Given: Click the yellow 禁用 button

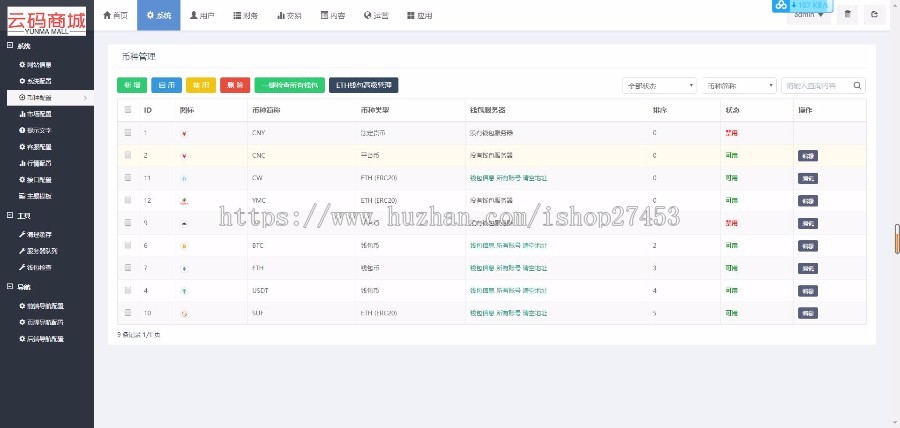Looking at the screenshot, I should point(201,85).
